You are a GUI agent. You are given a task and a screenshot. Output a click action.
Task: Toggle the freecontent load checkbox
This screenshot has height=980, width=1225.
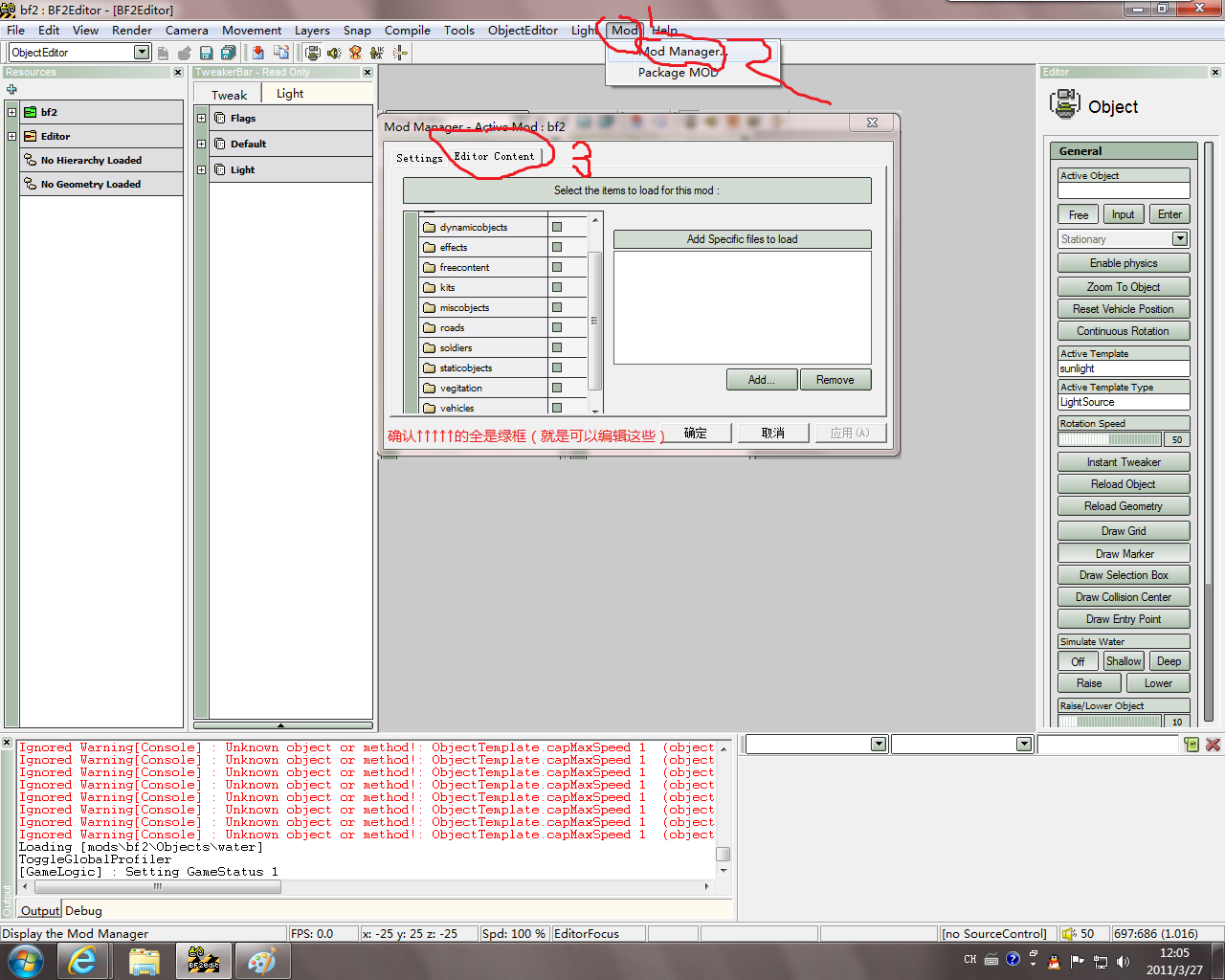coord(557,267)
